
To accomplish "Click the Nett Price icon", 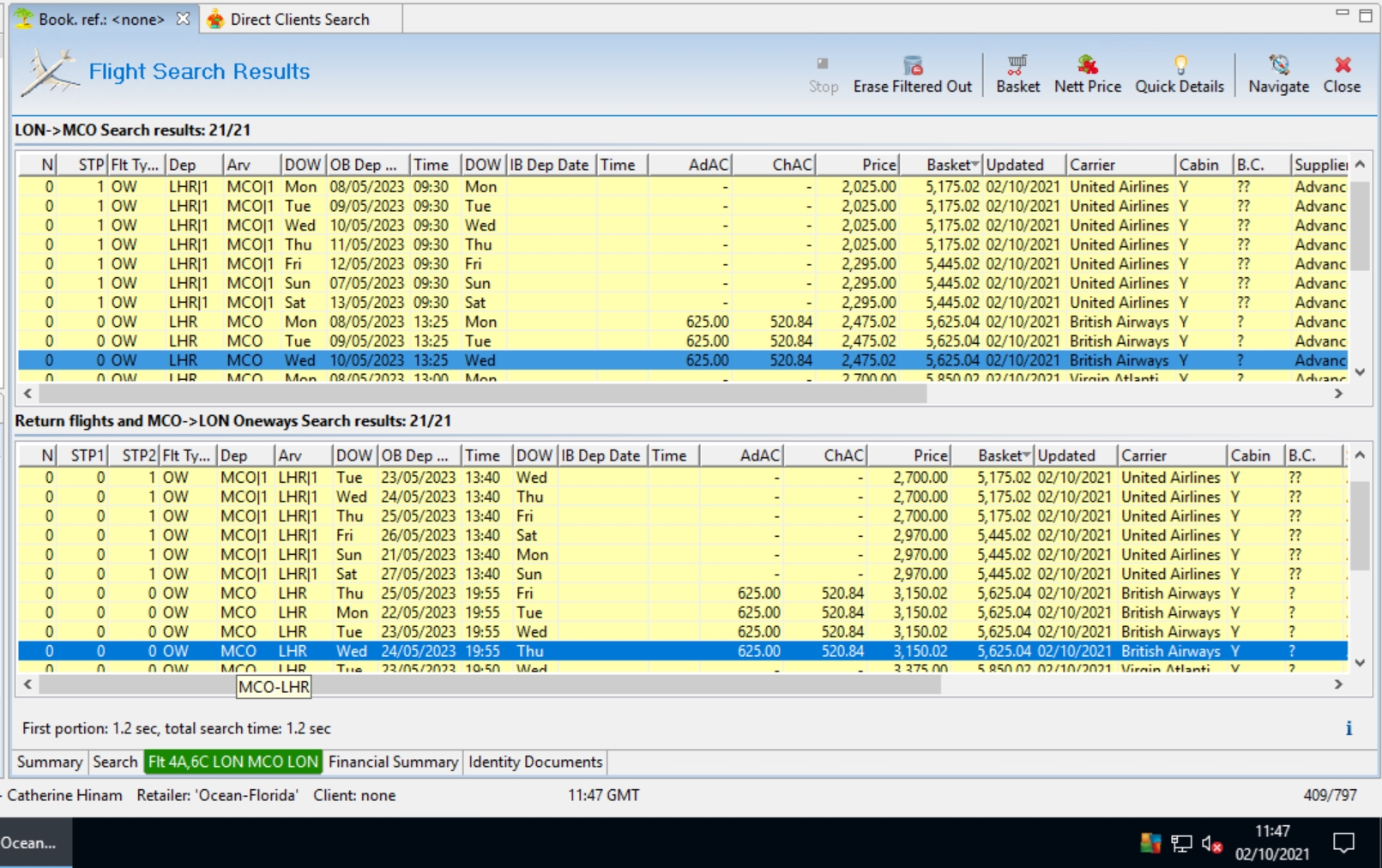I will [x=1087, y=66].
